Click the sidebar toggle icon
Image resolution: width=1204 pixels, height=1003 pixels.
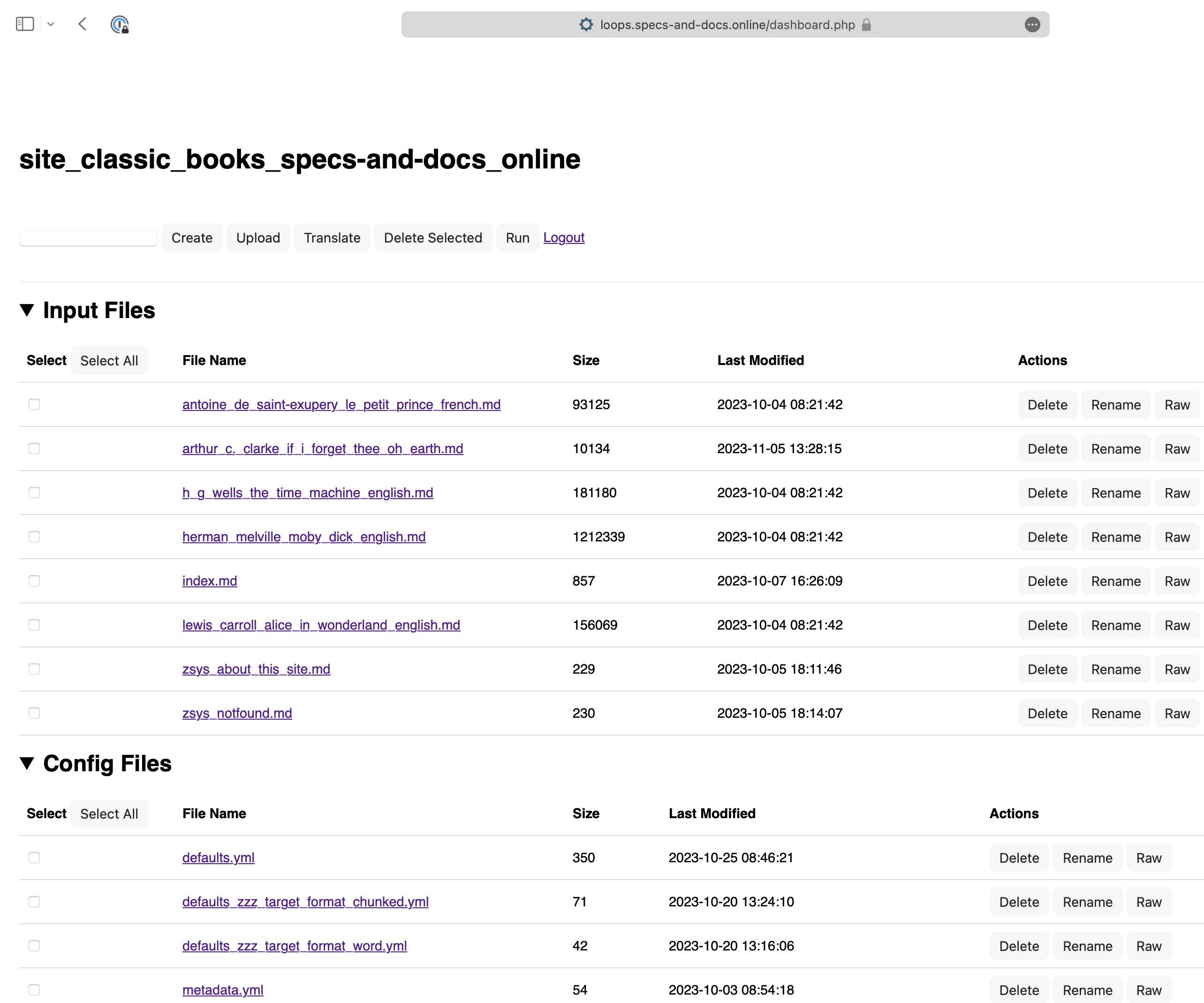point(25,24)
